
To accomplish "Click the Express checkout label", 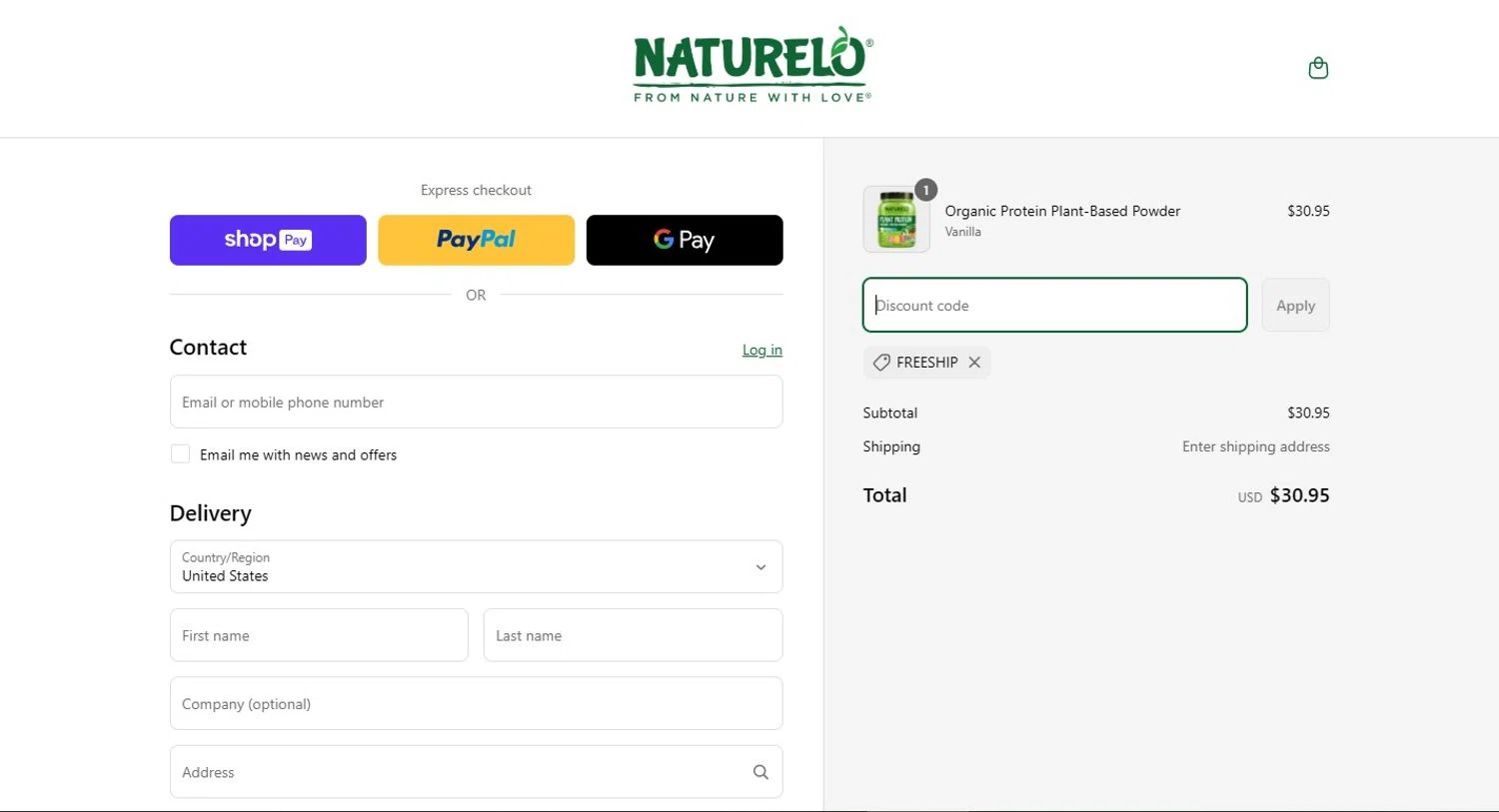I will pyautogui.click(x=476, y=190).
